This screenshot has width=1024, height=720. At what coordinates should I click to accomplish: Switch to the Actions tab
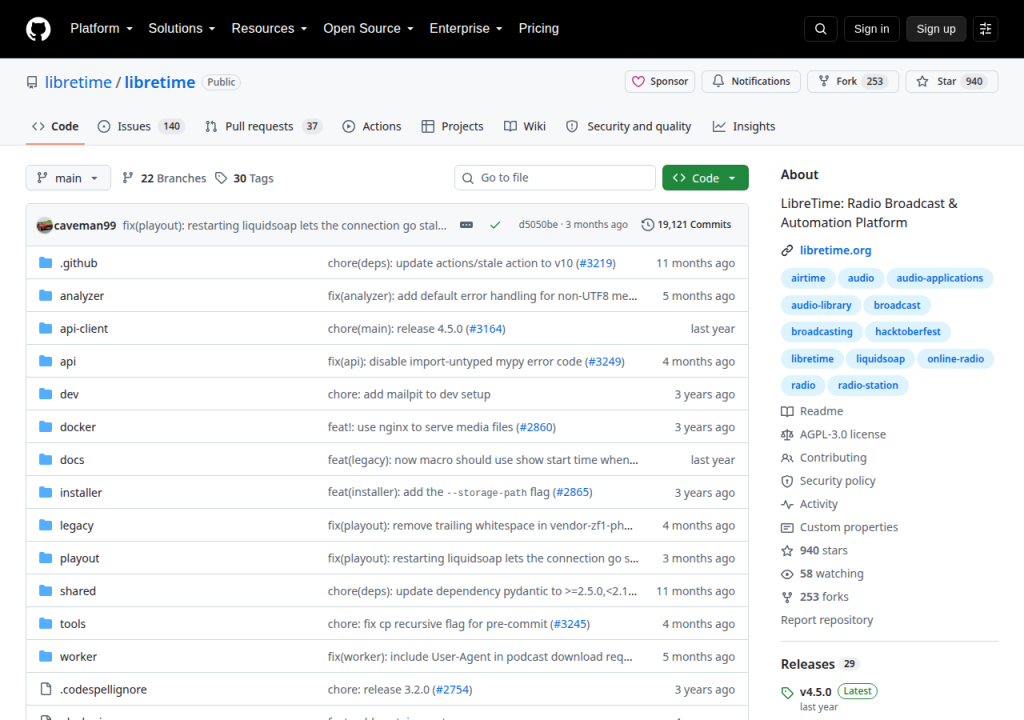[372, 126]
